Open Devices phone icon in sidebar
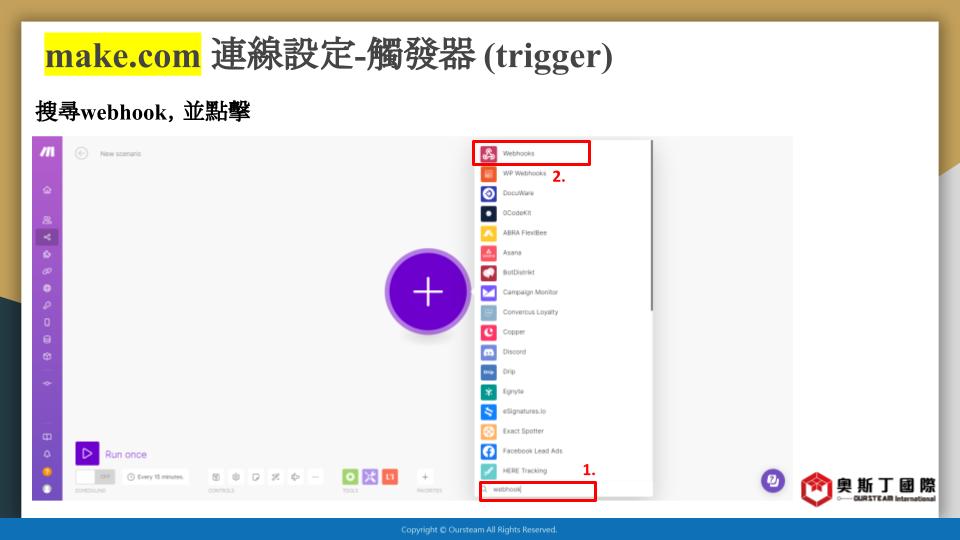This screenshot has width=960, height=540. [x=47, y=322]
